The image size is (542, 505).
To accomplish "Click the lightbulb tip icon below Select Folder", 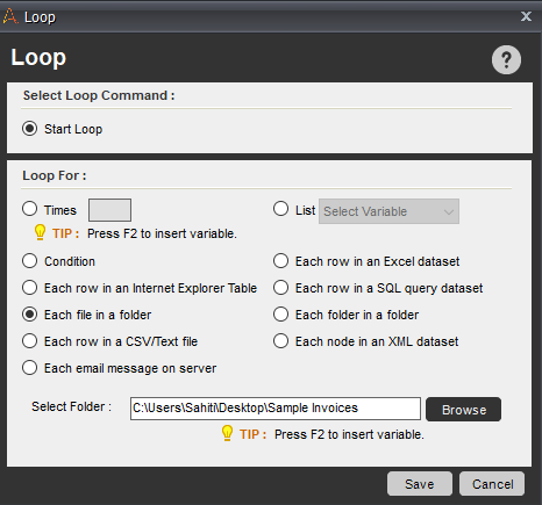I will click(227, 433).
